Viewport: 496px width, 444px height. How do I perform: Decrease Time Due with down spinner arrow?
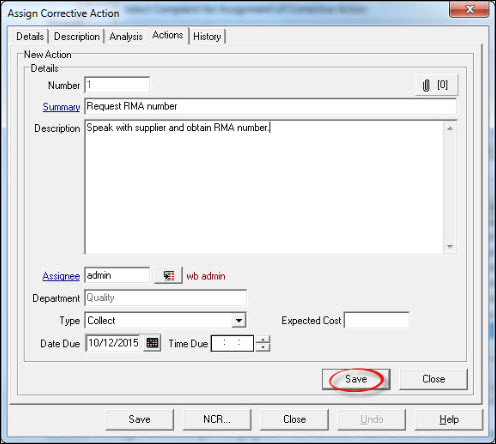coord(263,347)
